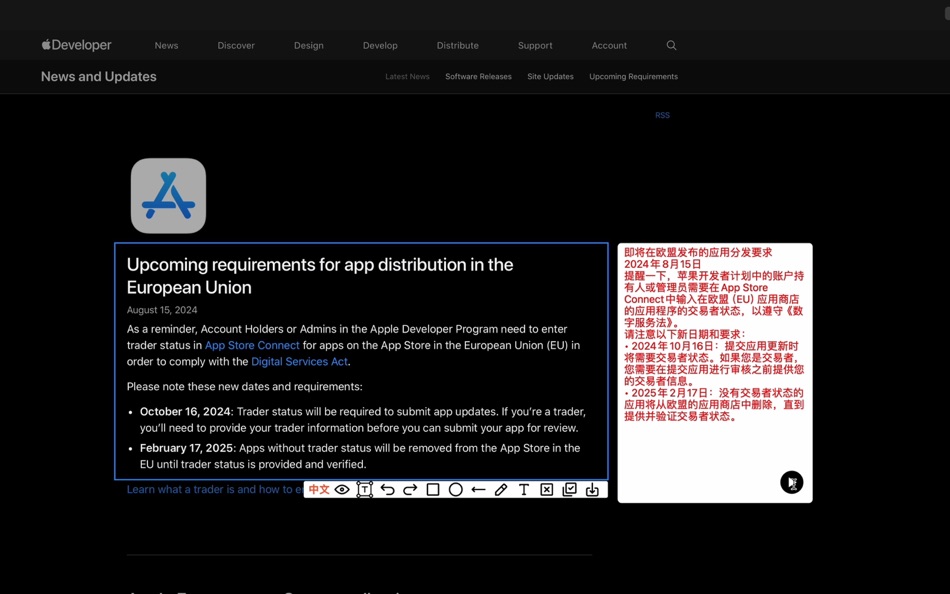This screenshot has width=950, height=594.
Task: Select the arrow drawing tool
Action: pos(478,490)
